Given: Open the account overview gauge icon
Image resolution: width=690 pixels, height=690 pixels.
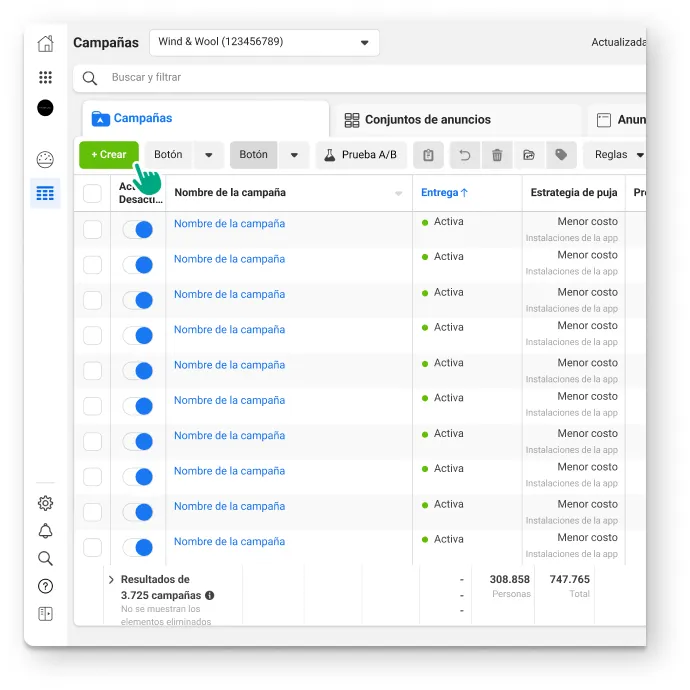Looking at the screenshot, I should [x=45, y=160].
